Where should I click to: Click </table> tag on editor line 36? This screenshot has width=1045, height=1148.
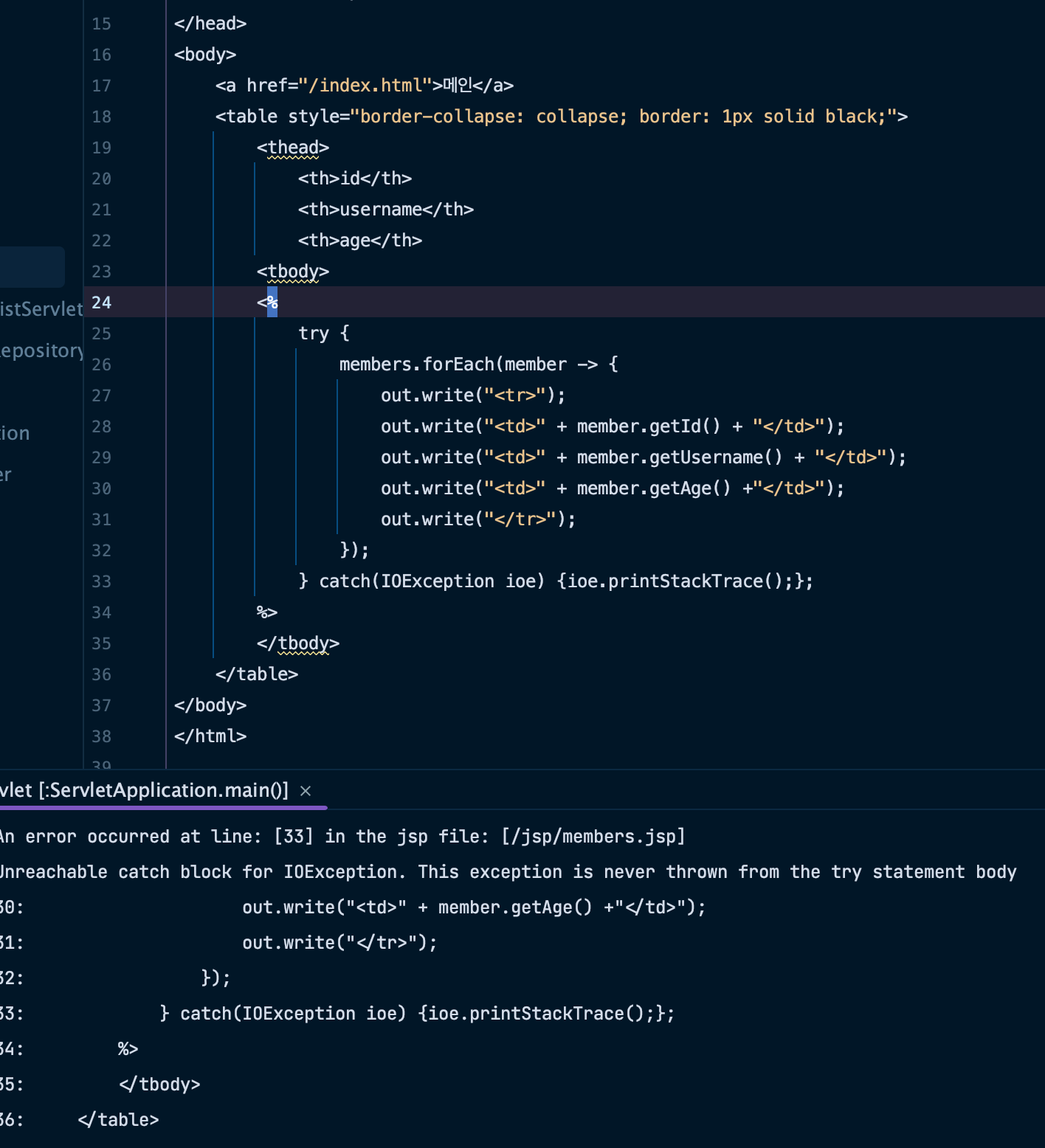click(x=257, y=674)
